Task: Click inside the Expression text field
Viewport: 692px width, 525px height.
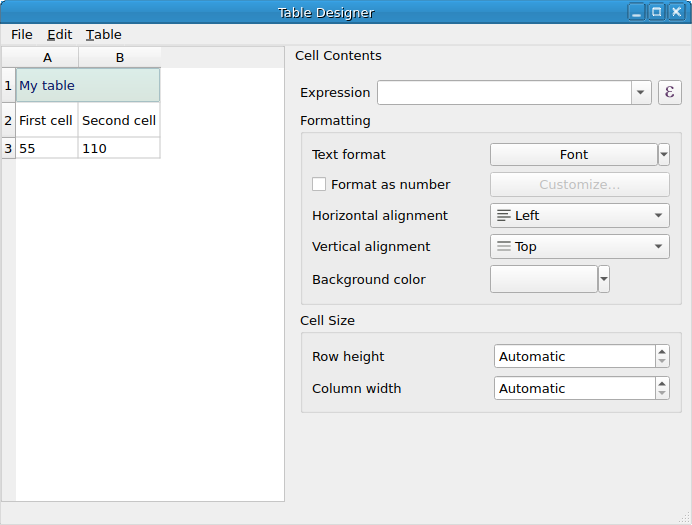Action: point(504,93)
